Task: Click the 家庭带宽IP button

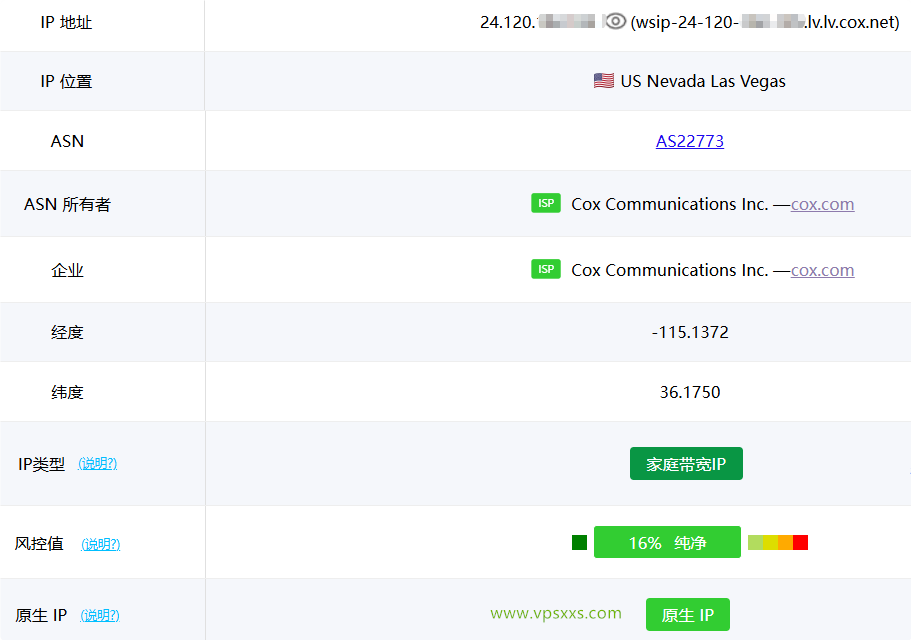Action: point(686,463)
